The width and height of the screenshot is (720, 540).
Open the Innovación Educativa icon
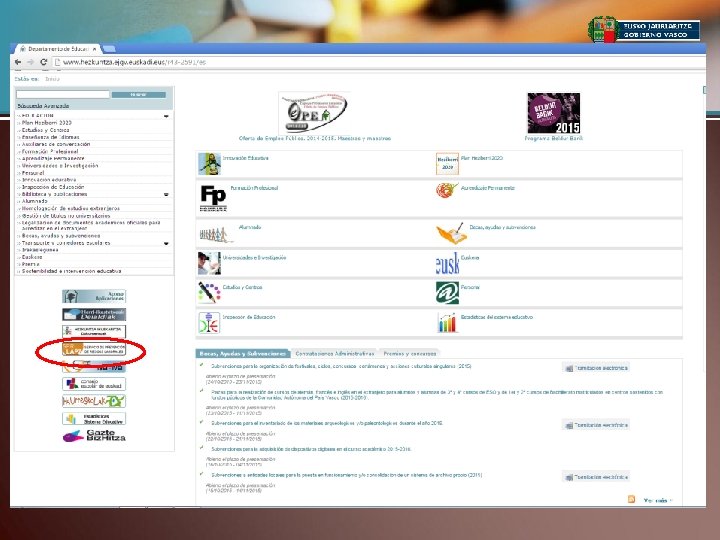(x=209, y=164)
